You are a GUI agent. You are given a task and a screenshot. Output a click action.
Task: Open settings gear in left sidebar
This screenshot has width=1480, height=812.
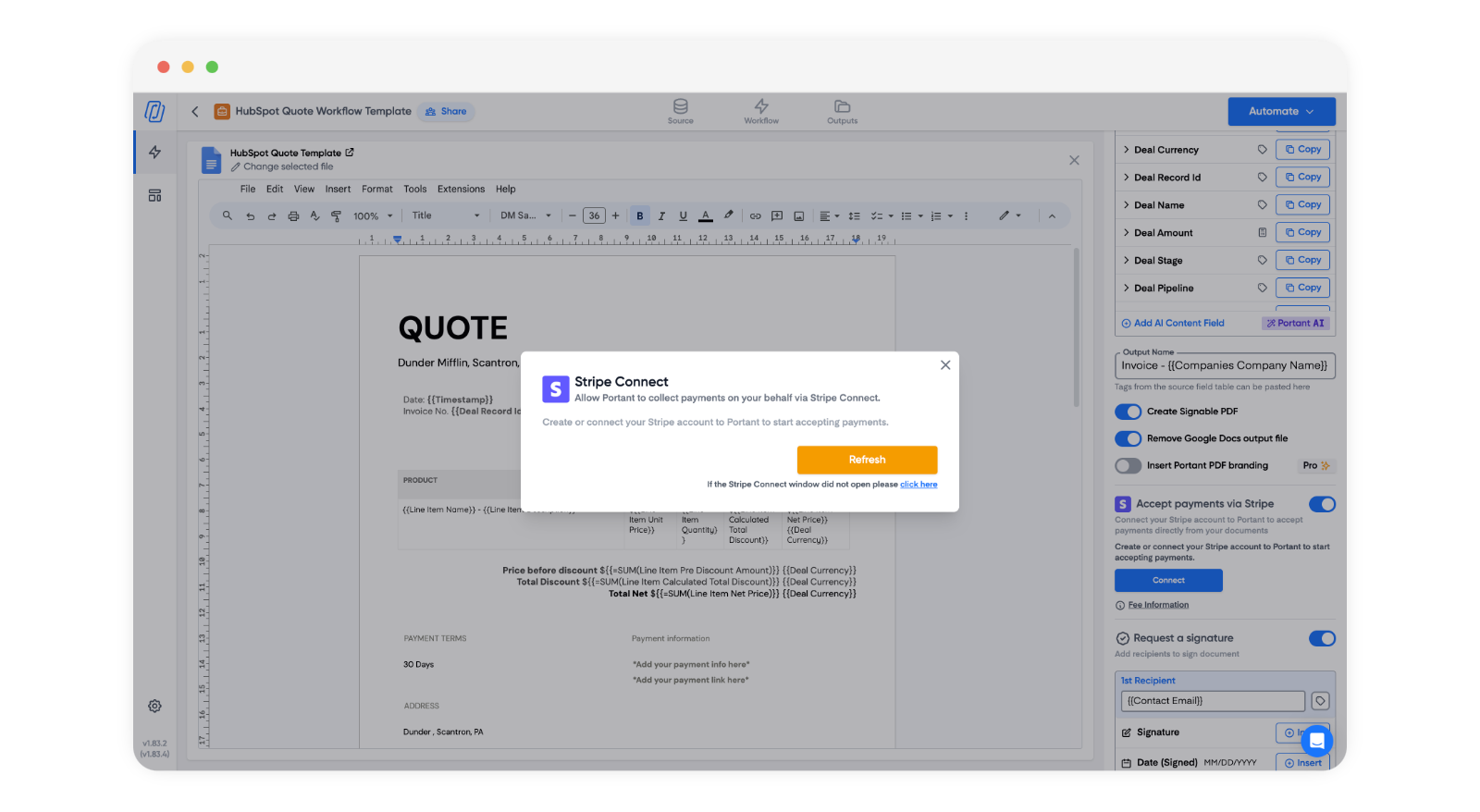pyautogui.click(x=154, y=706)
